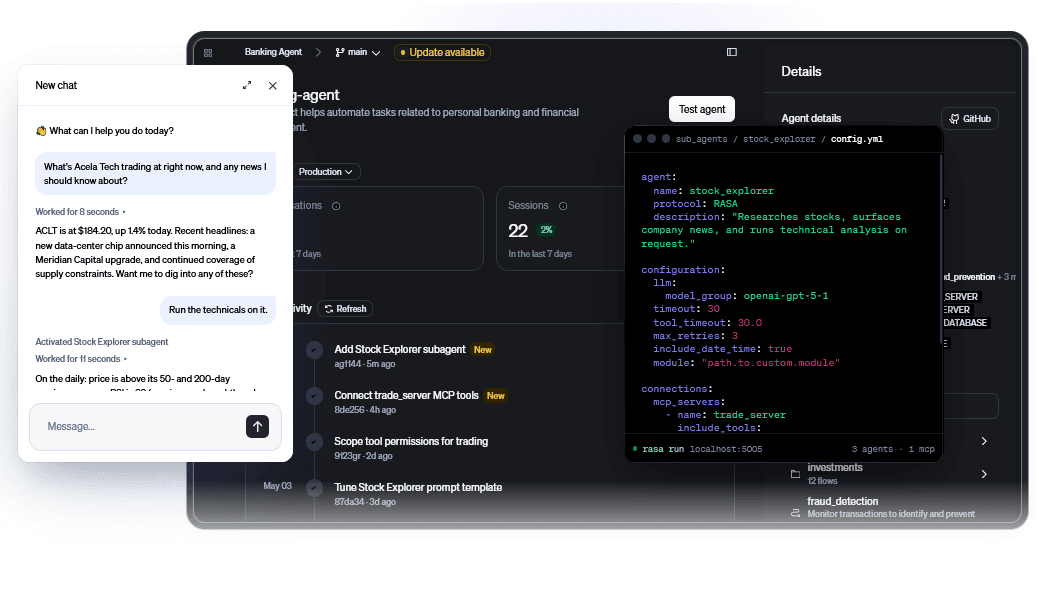
Task: Click the Update available badge
Action: (x=442, y=52)
